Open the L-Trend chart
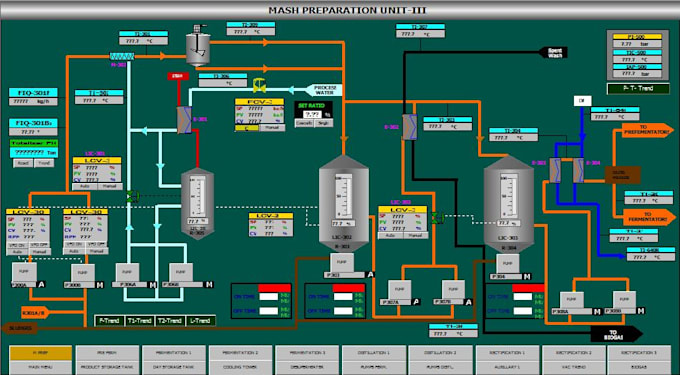The height and width of the screenshot is (375, 680). (200, 321)
